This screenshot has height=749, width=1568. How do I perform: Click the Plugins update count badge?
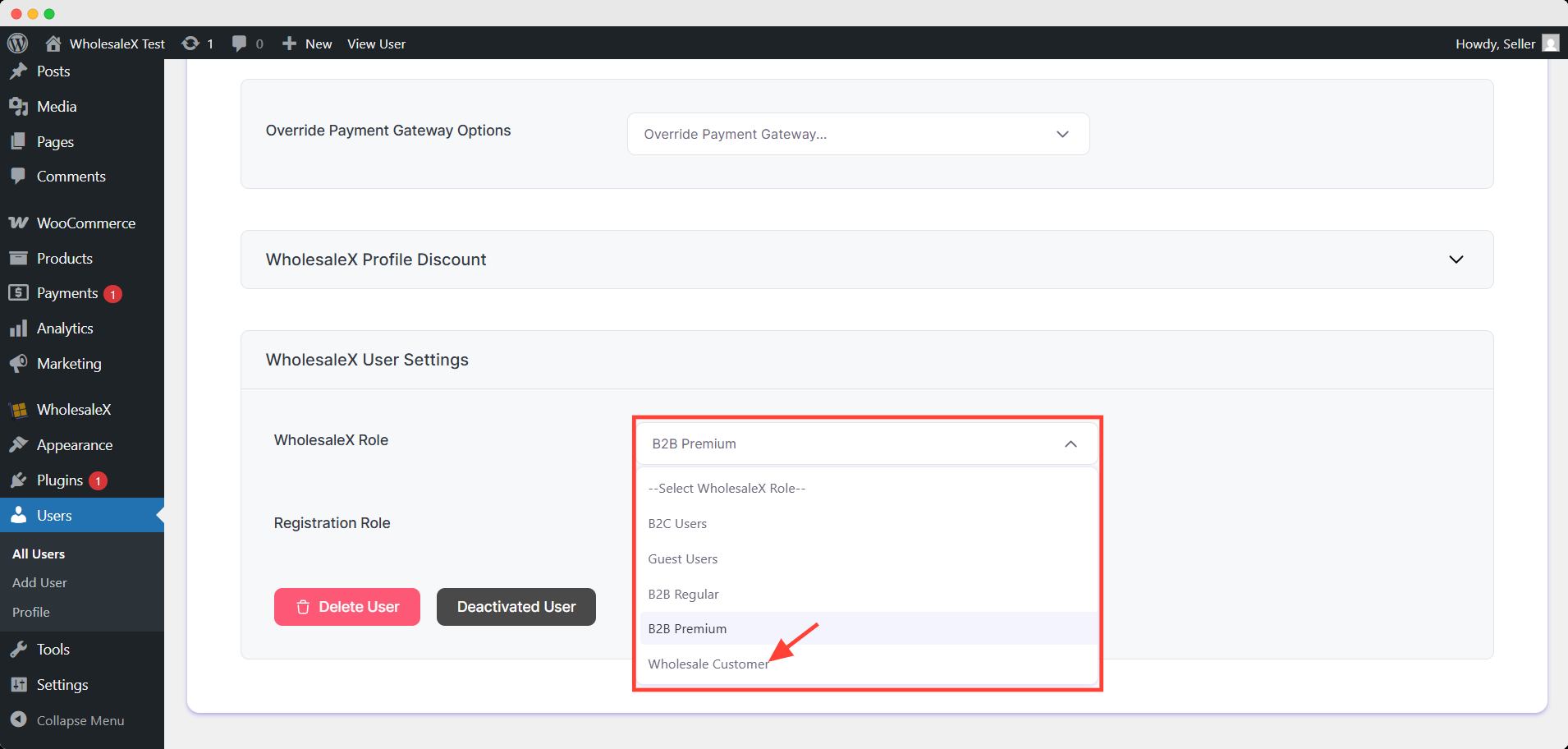[98, 481]
